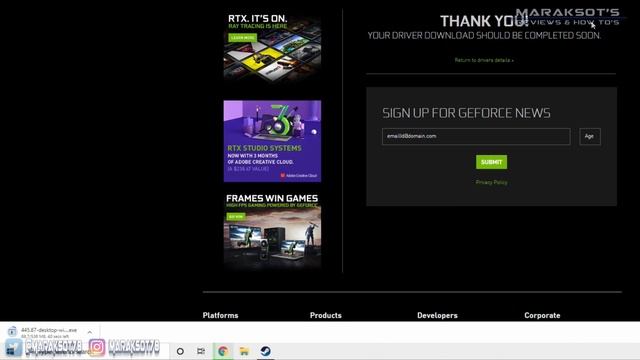640x360 pixels.
Task: Click the Age field
Action: [590, 136]
